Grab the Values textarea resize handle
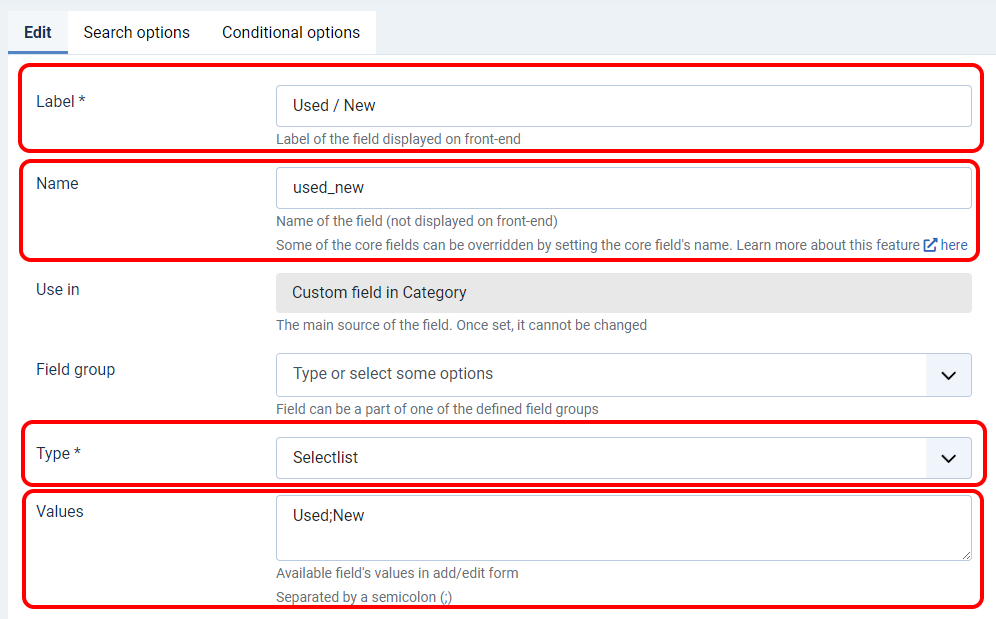Viewport: 996px width, 619px height. click(x=966, y=555)
